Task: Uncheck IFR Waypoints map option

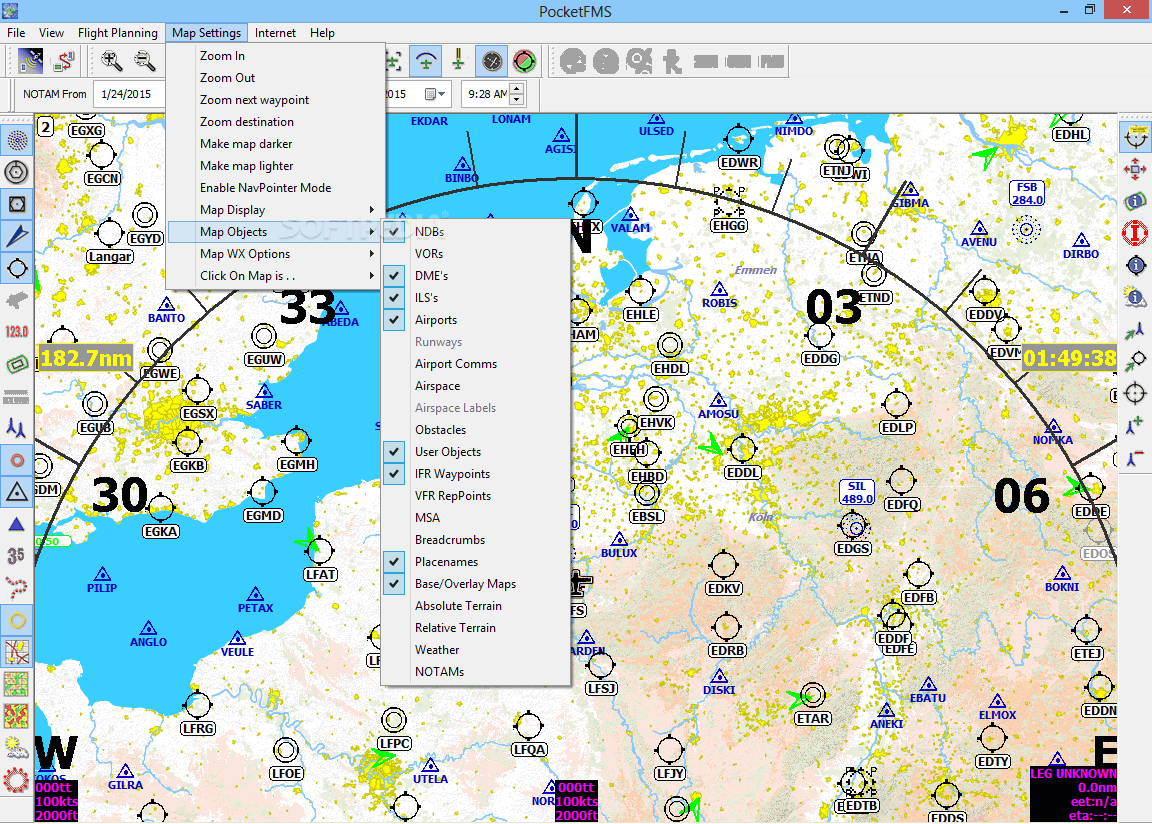Action: click(475, 474)
